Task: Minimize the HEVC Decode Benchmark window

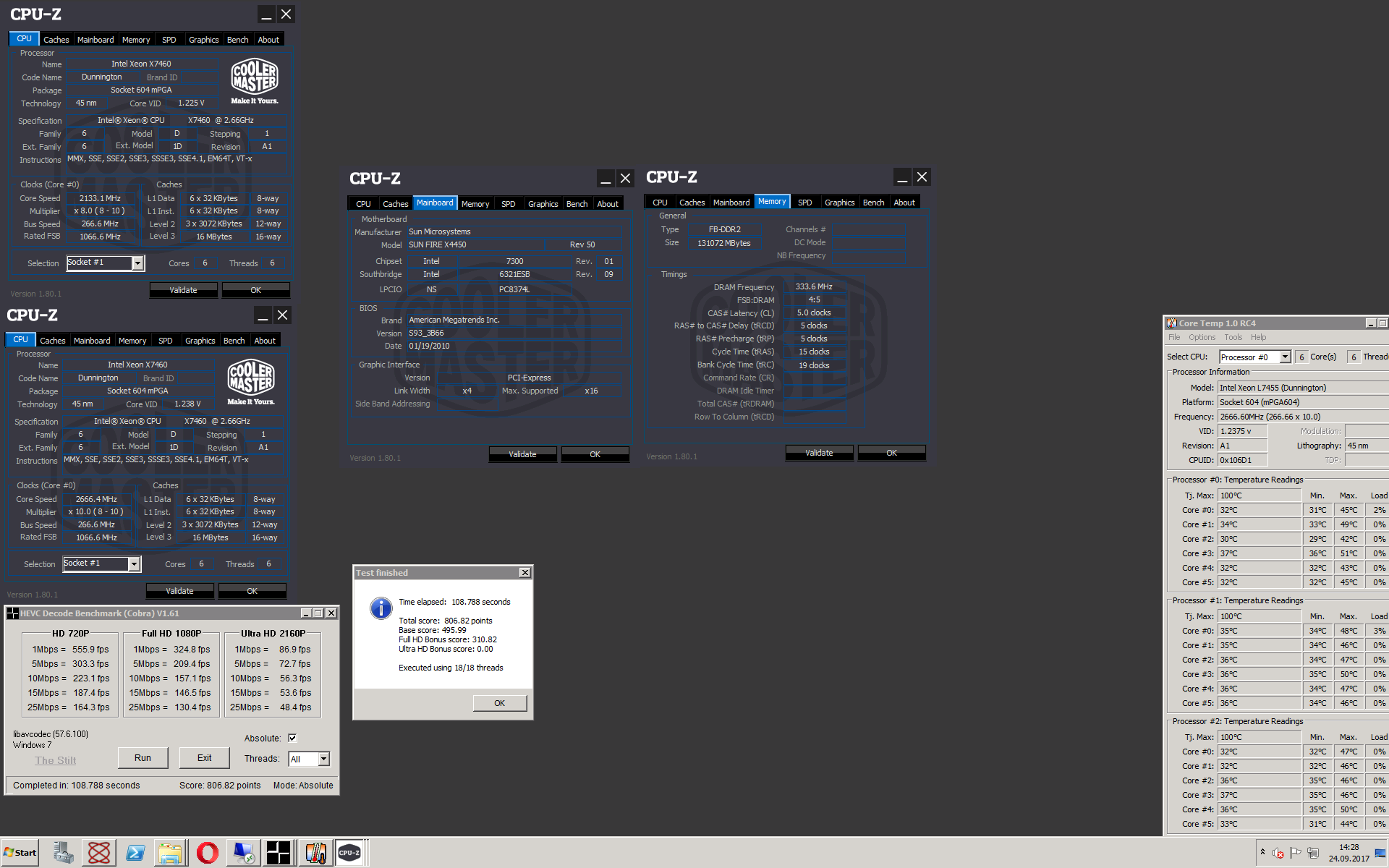Action: point(306,613)
